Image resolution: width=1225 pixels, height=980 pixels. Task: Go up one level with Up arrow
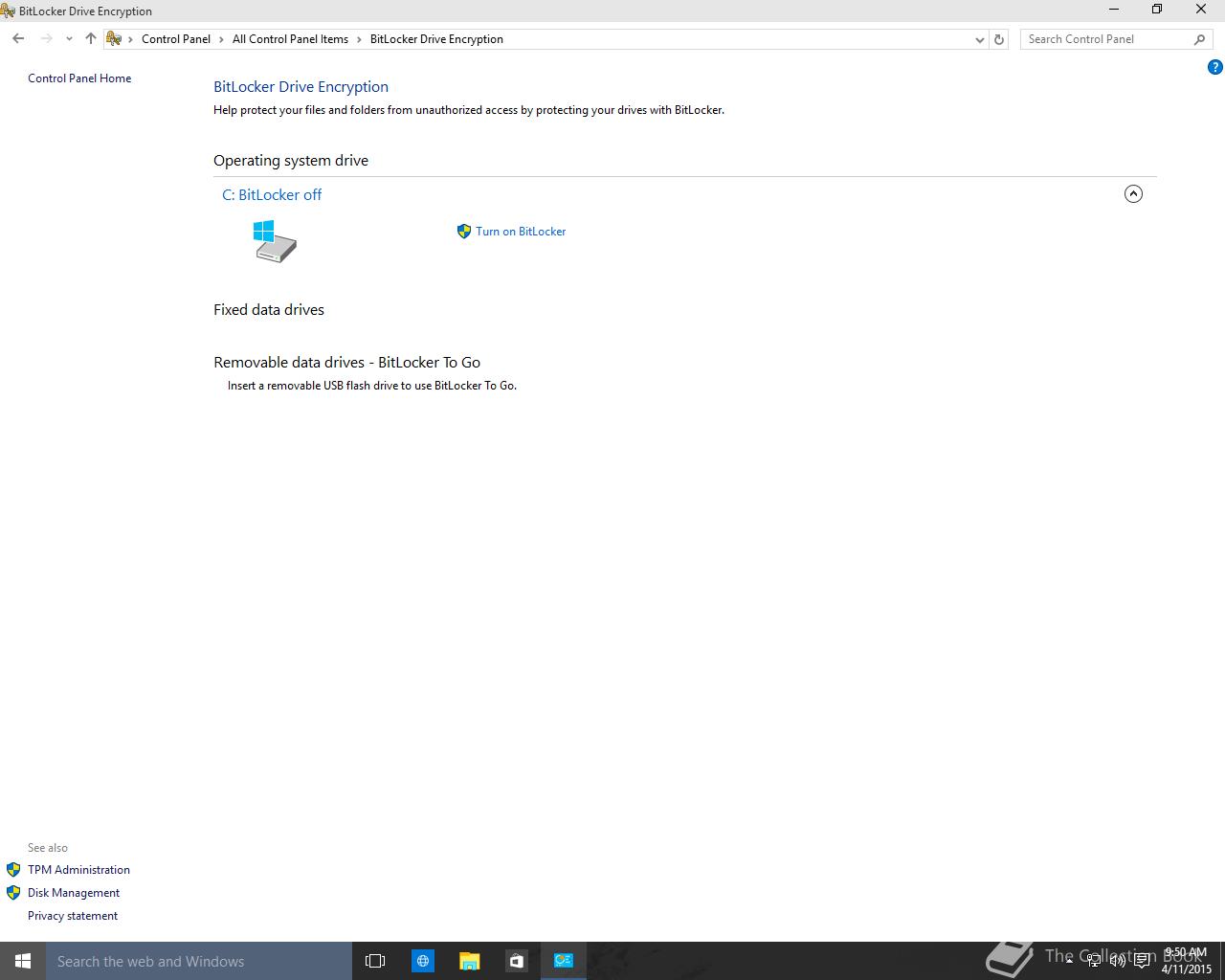tap(91, 39)
